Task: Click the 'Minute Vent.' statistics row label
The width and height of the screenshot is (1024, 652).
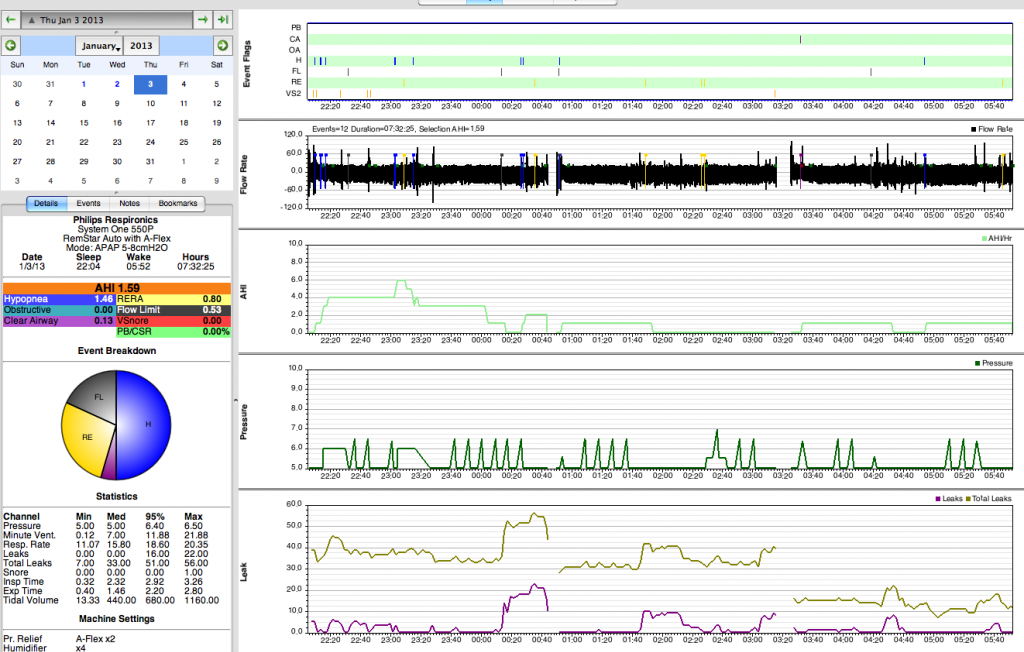Action: pyautogui.click(x=29, y=535)
